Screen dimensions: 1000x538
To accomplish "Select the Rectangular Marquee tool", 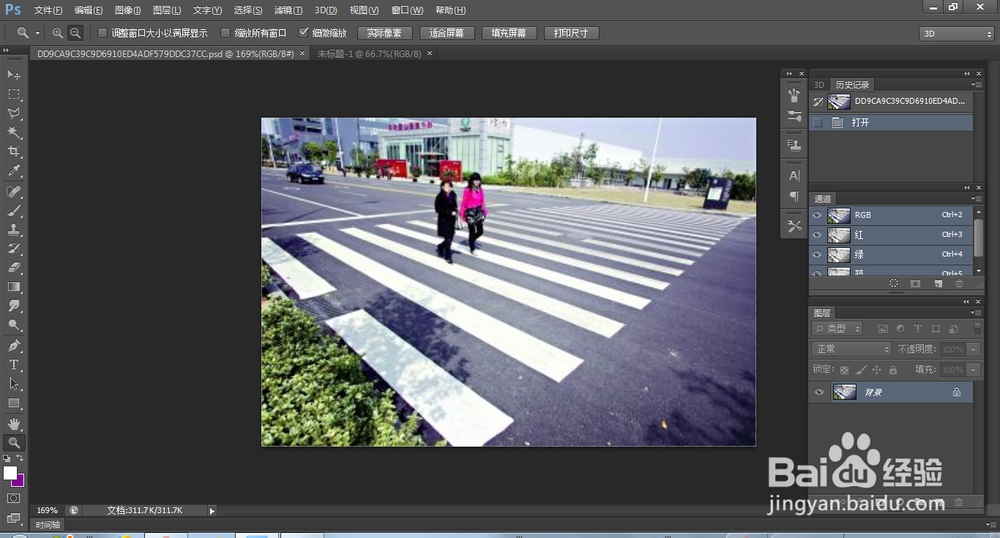I will tap(13, 94).
